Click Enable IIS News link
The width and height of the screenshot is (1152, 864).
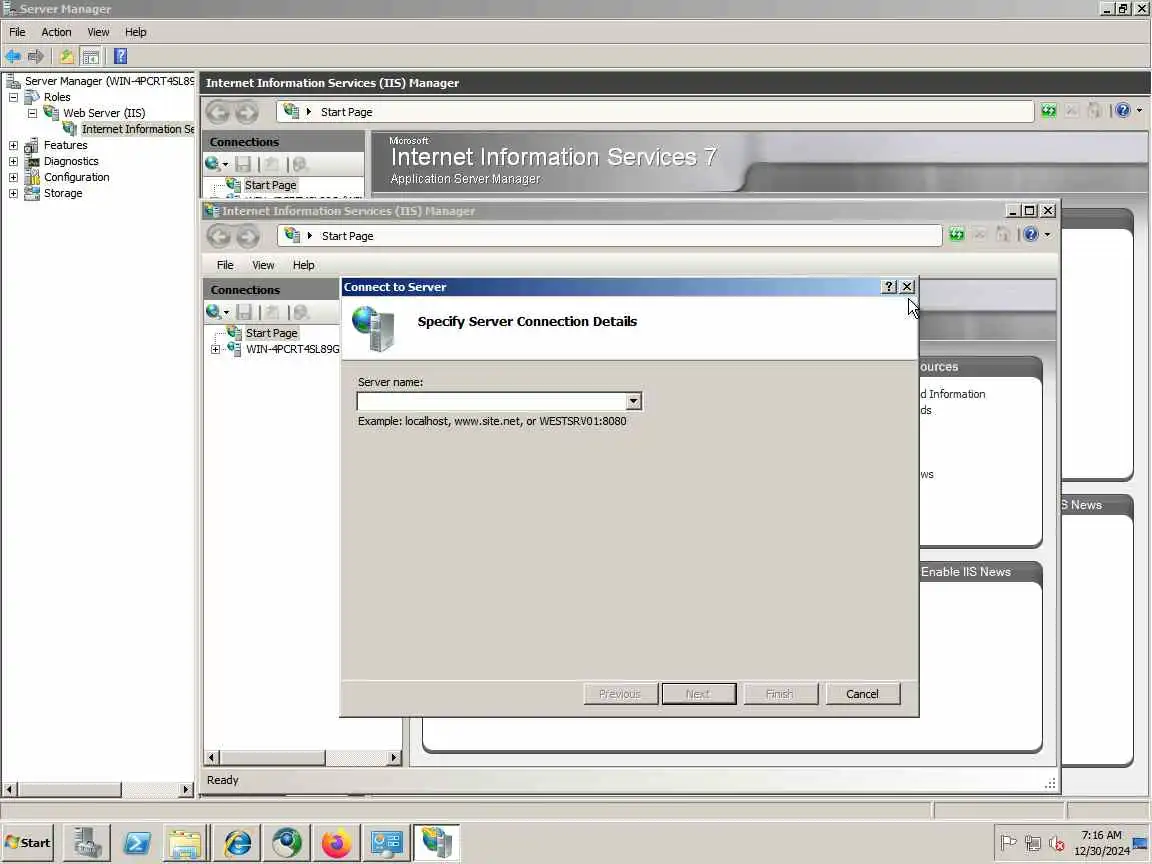click(965, 572)
